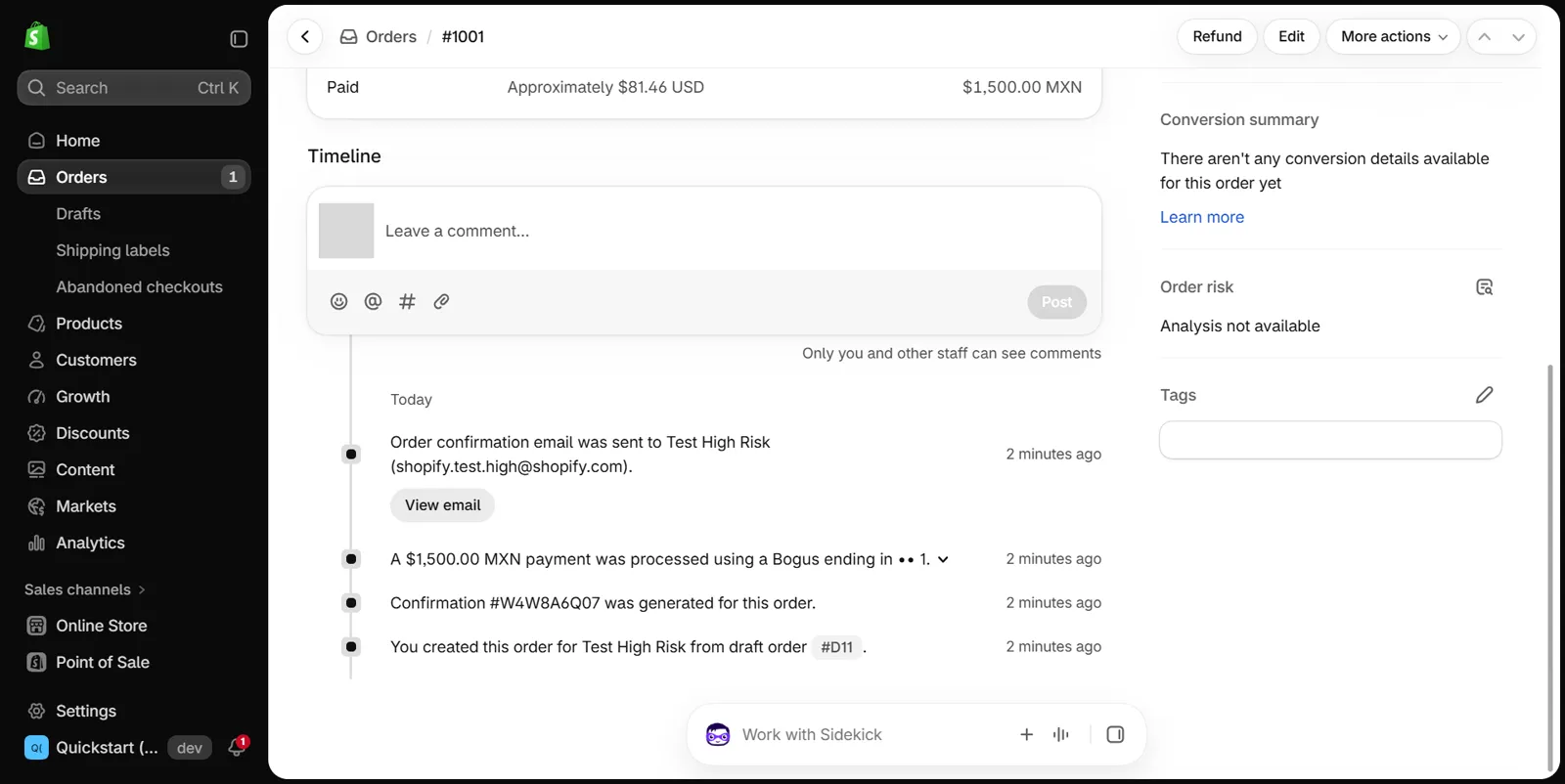
Task: Open the Sidekick side panel icon
Action: coord(1115,734)
